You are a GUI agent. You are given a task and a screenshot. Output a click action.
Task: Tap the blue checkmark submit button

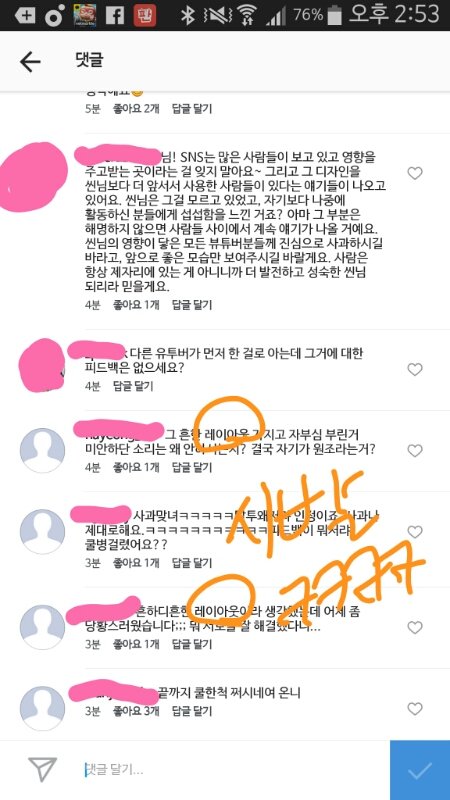coord(420,770)
